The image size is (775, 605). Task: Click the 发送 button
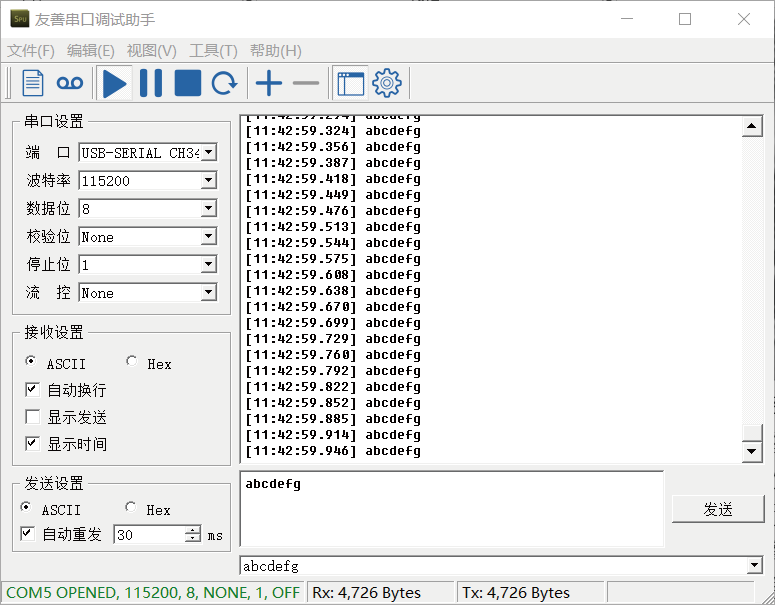coord(718,509)
